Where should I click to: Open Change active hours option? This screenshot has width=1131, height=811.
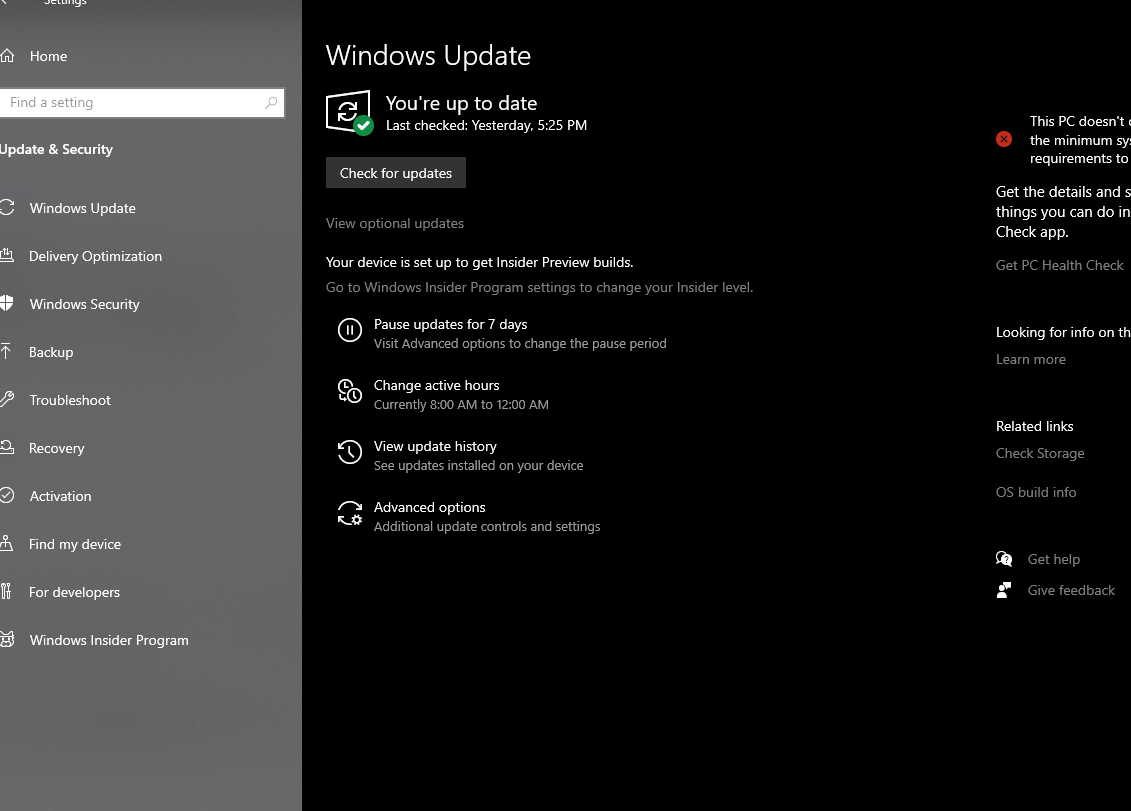436,385
